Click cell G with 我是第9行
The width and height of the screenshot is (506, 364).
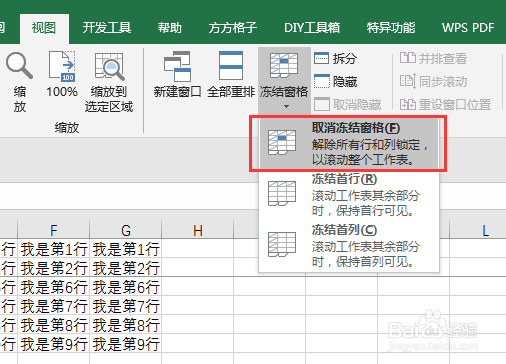[x=125, y=344]
